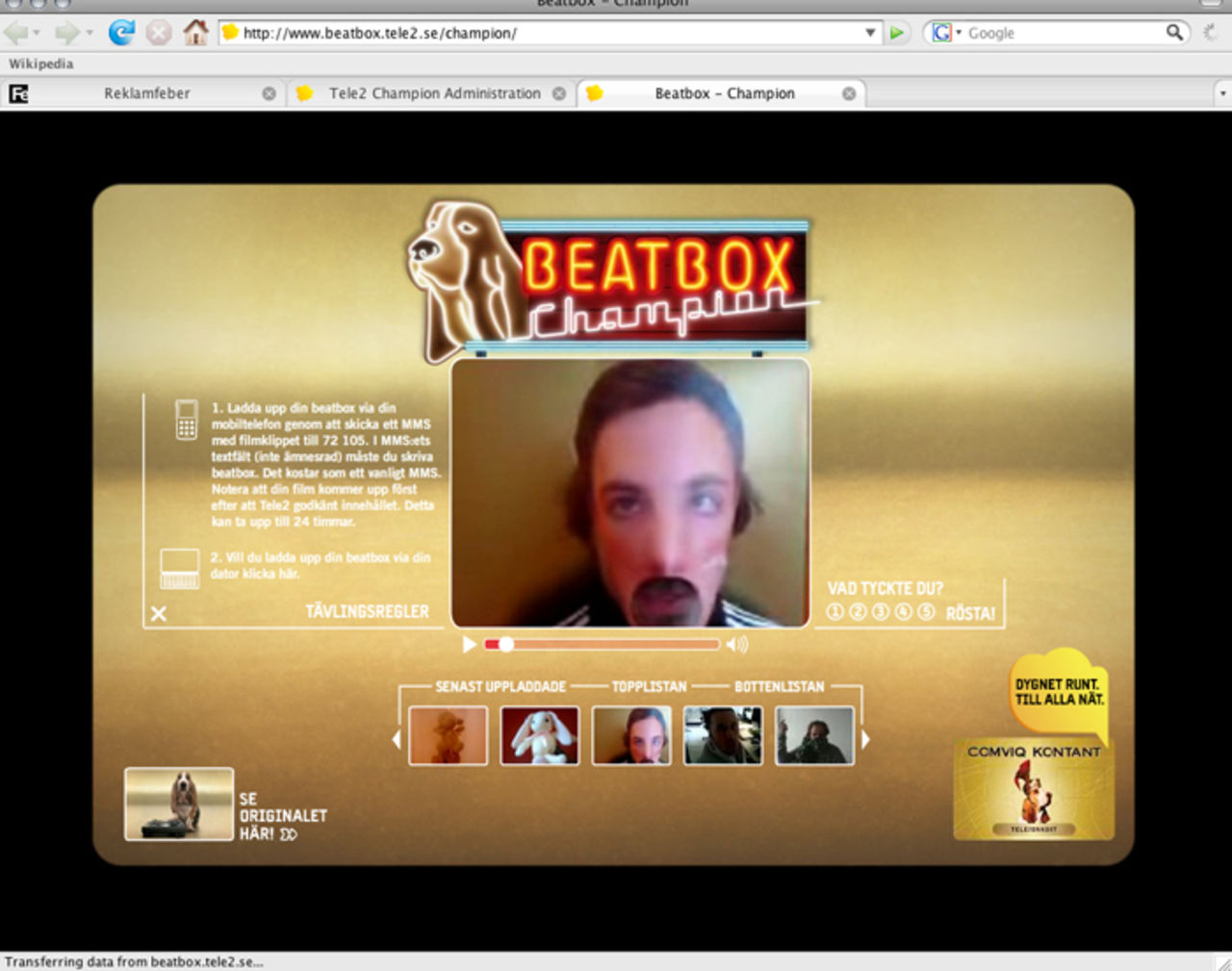Viewport: 1232px width, 971px height.
Task: Click the URL address field
Action: (x=549, y=33)
